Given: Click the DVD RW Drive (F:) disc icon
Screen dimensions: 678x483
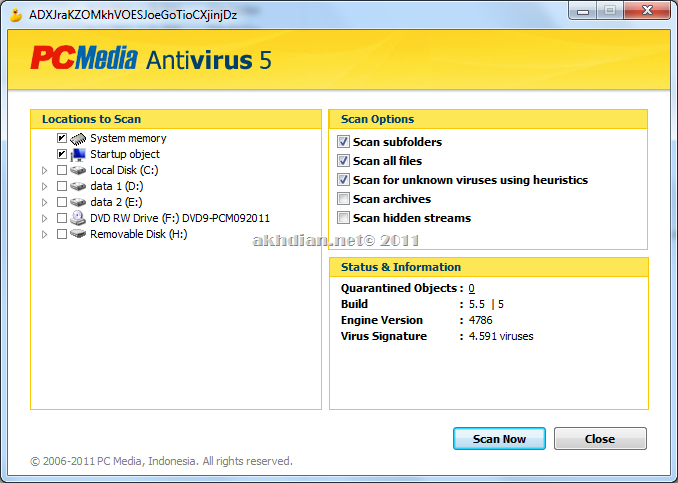Looking at the screenshot, I should click(78, 218).
